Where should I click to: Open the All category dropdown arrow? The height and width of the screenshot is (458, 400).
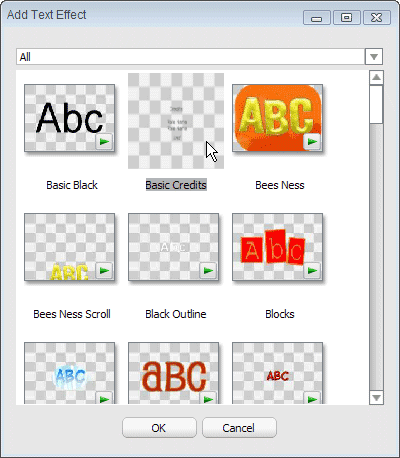[374, 57]
